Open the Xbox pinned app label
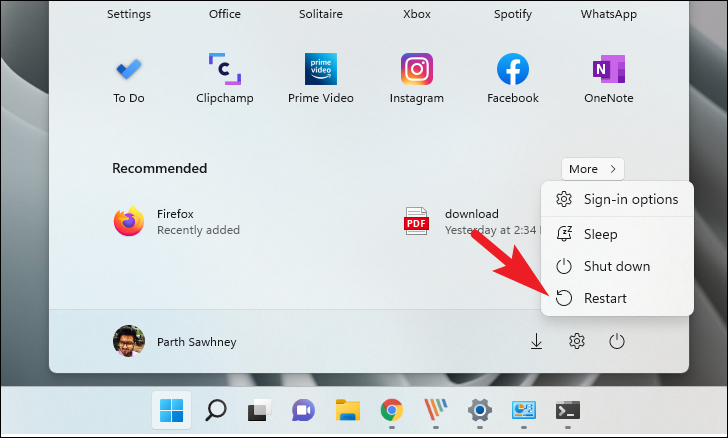This screenshot has width=728, height=438. tap(417, 14)
